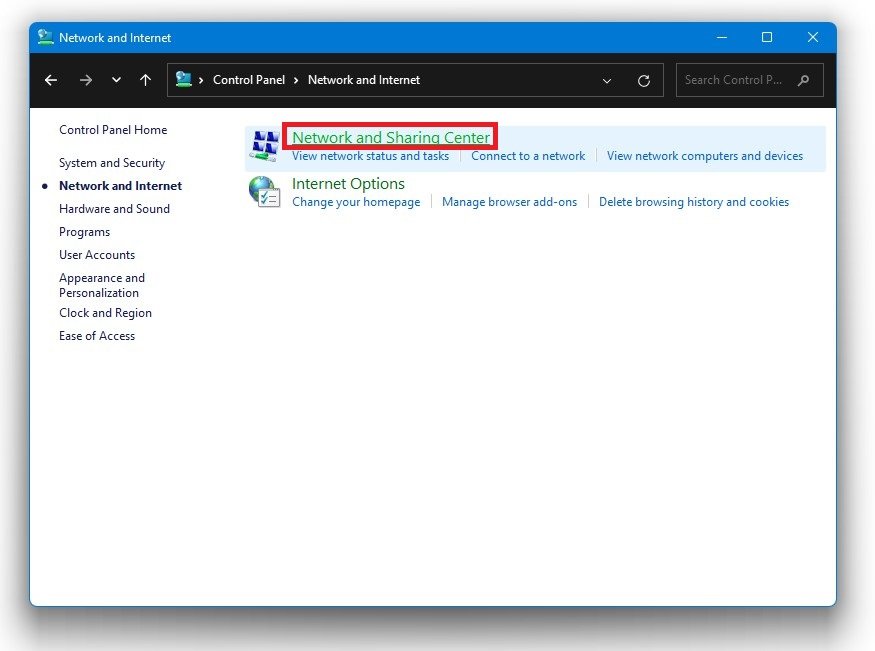Go back using the back arrow
This screenshot has height=651, width=875.
pyautogui.click(x=51, y=80)
